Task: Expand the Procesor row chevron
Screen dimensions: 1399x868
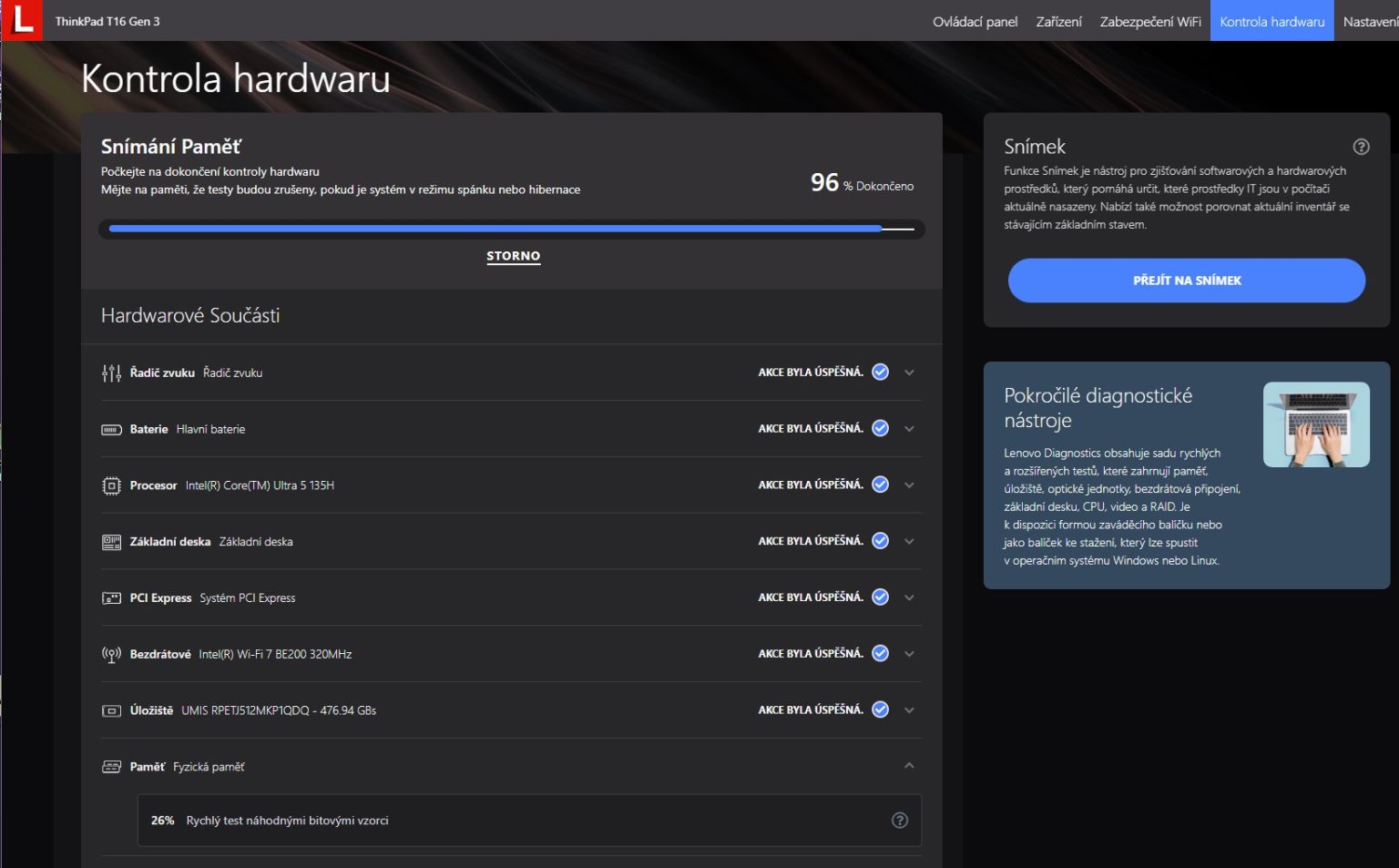Action: click(x=909, y=485)
